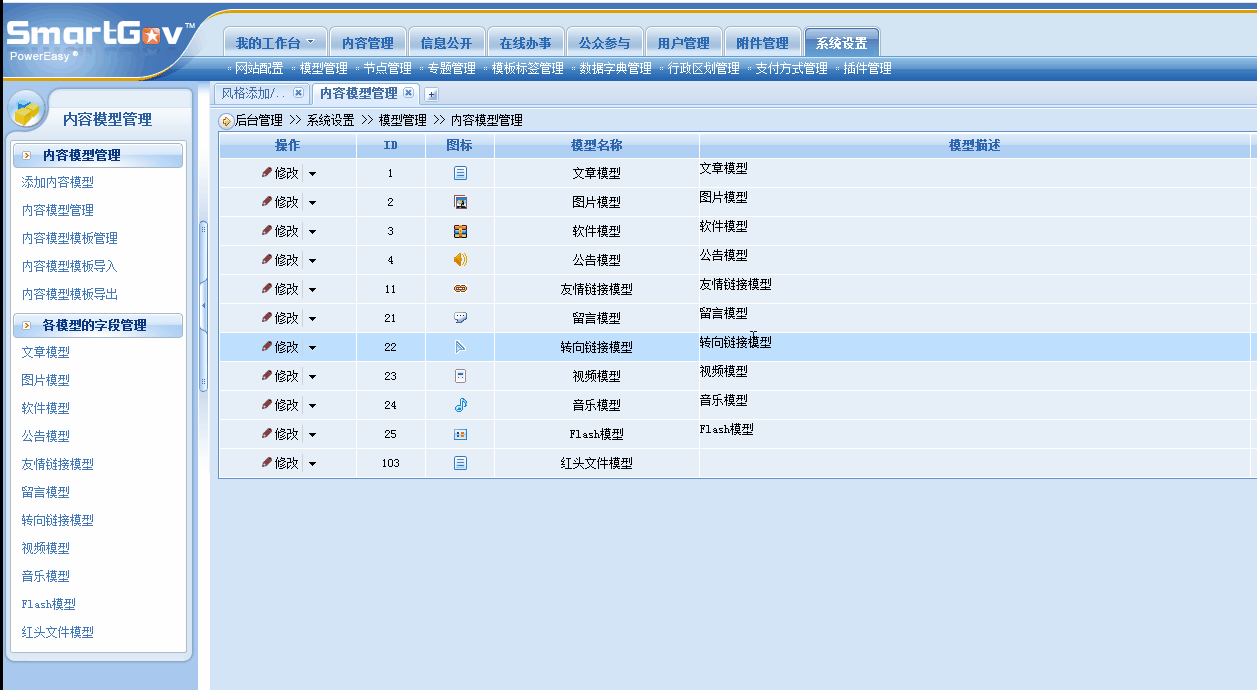Click the message board speech bubble icon
Image resolution: width=1257 pixels, height=690 pixels.
(x=460, y=318)
